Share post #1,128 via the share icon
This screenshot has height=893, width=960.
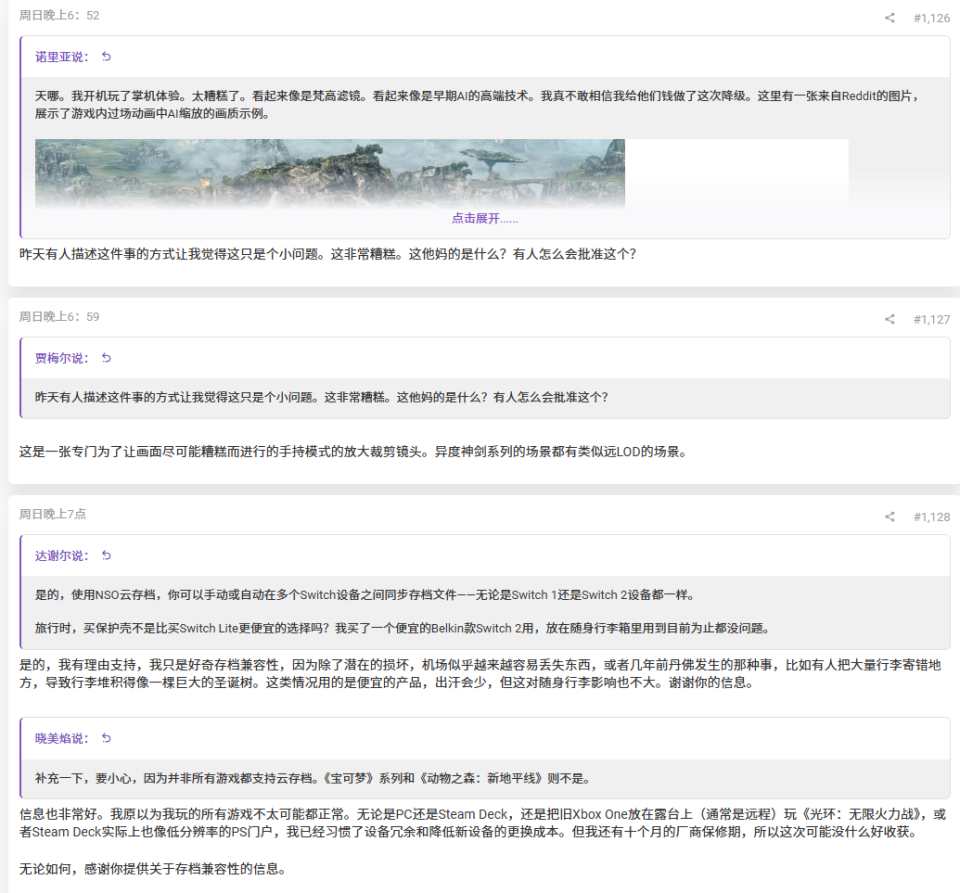[x=889, y=518]
